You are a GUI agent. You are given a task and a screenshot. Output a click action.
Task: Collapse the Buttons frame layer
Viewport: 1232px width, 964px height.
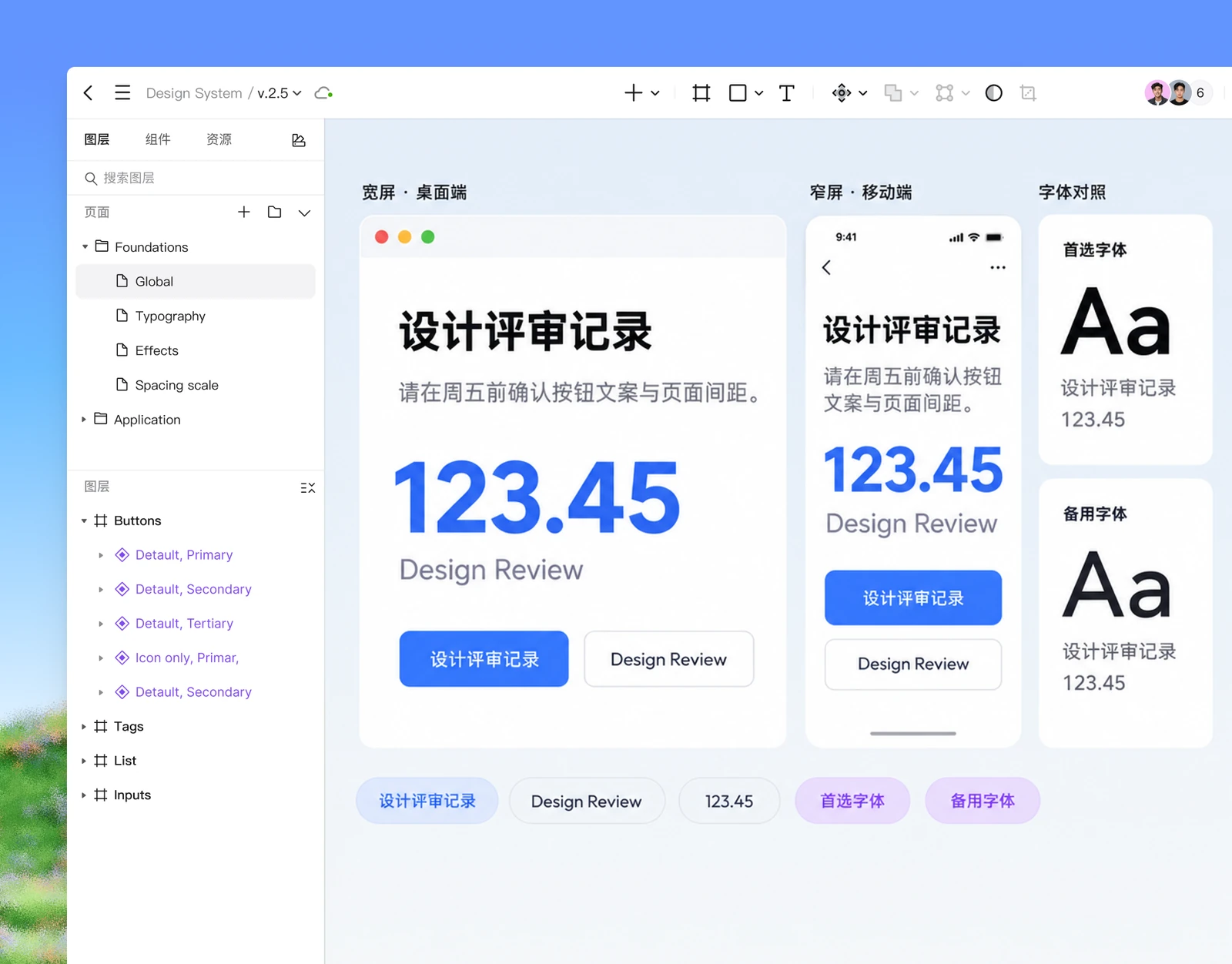(84, 521)
